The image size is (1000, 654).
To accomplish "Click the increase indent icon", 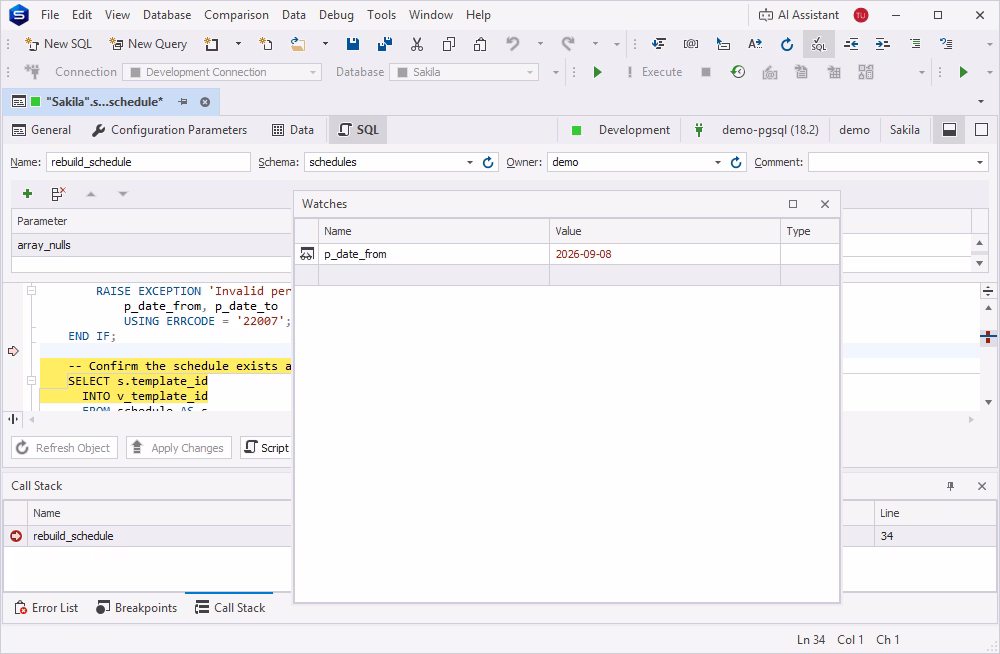I will tap(883, 44).
